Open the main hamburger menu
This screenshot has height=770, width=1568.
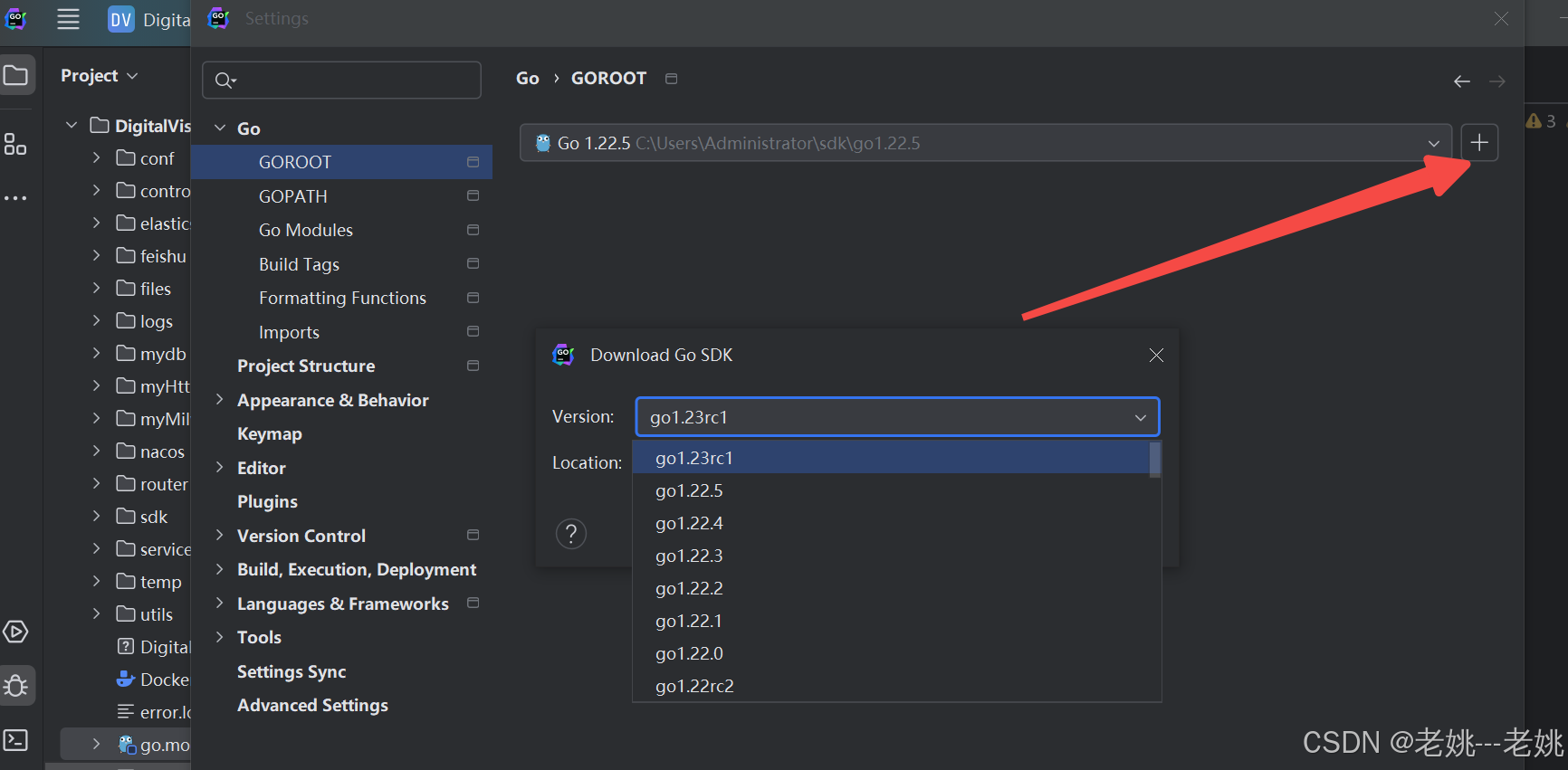point(68,19)
